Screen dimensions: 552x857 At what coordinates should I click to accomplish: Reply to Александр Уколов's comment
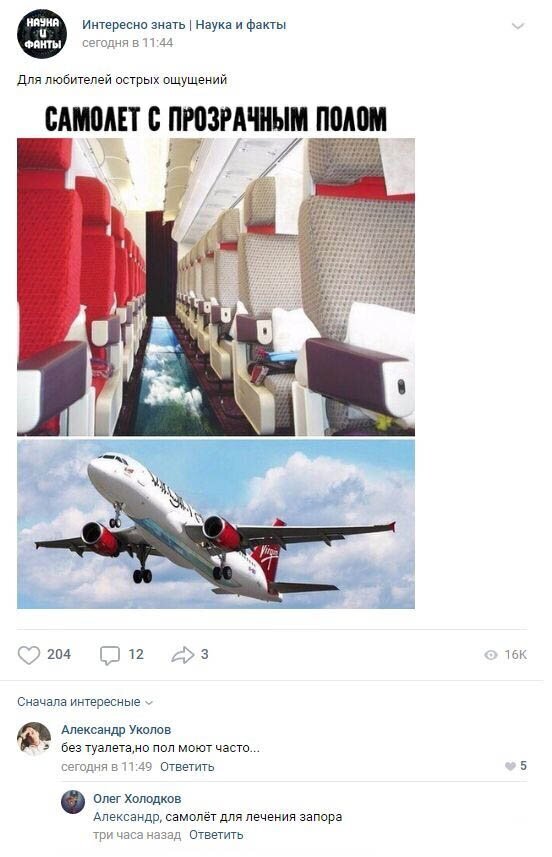[187, 767]
